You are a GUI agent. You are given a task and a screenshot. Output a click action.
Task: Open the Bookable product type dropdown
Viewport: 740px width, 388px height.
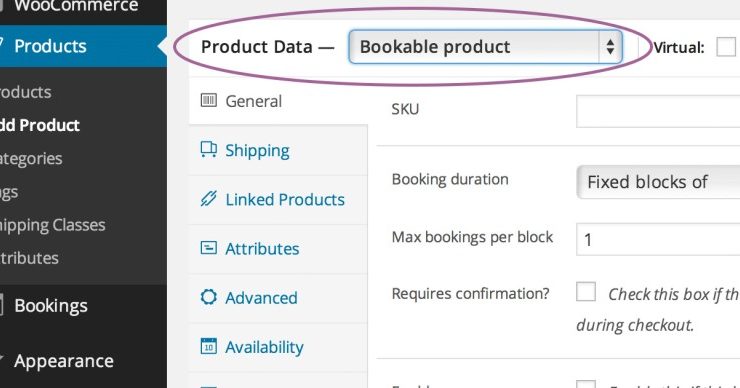[485, 47]
